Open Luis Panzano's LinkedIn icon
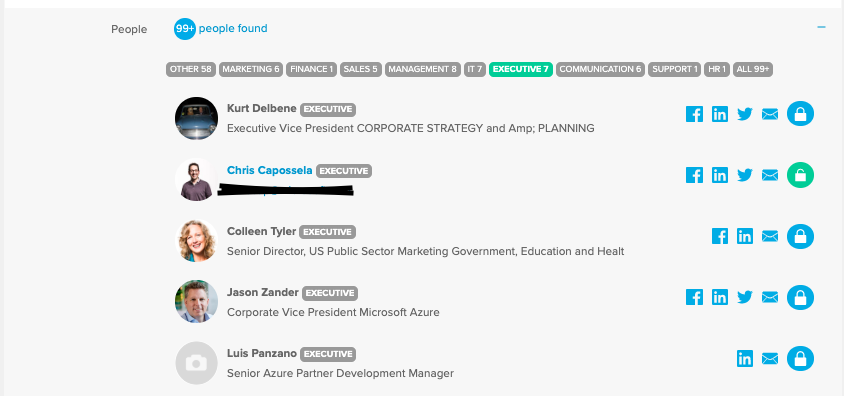This screenshot has height=396, width=844. (x=745, y=358)
